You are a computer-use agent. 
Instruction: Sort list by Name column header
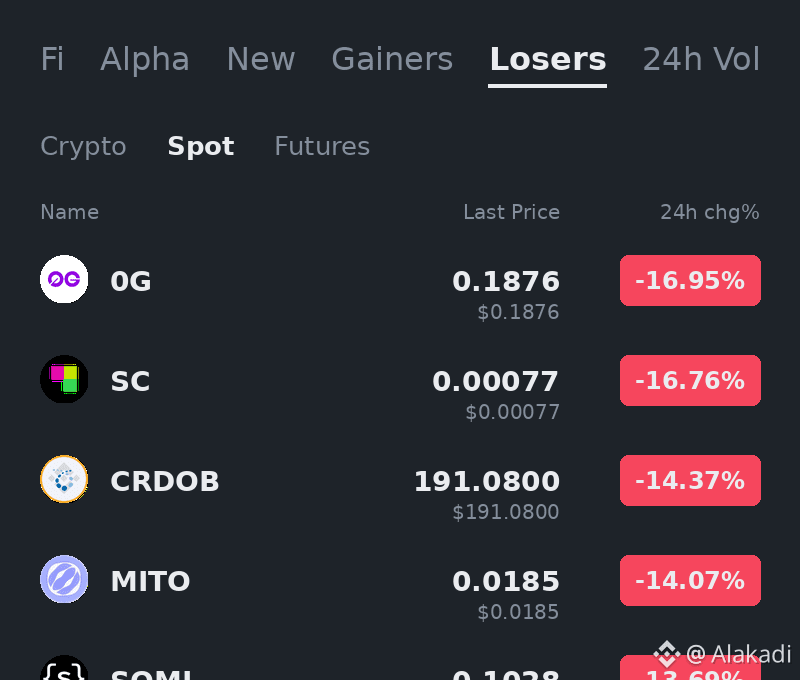69,212
